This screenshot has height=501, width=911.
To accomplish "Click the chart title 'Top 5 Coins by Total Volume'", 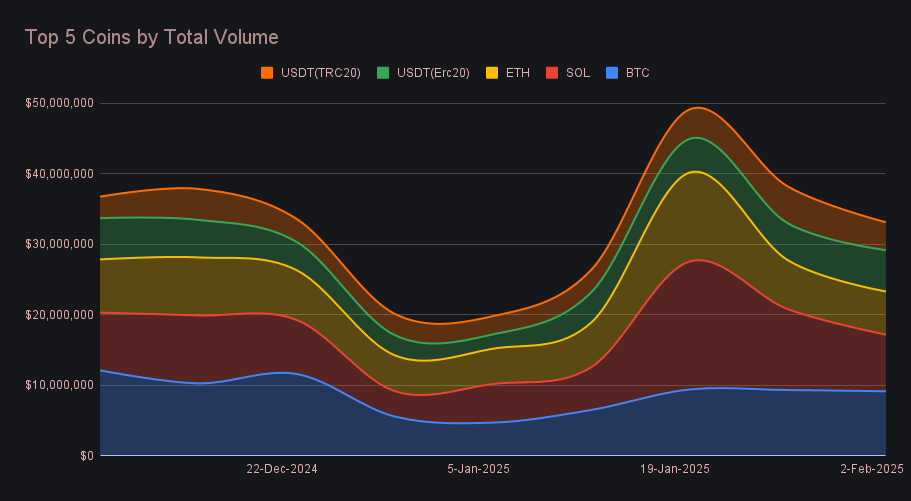I will tap(151, 37).
